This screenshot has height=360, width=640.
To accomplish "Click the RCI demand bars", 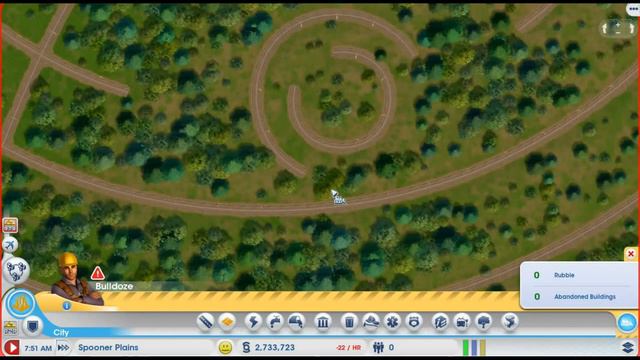I will coord(474,347).
